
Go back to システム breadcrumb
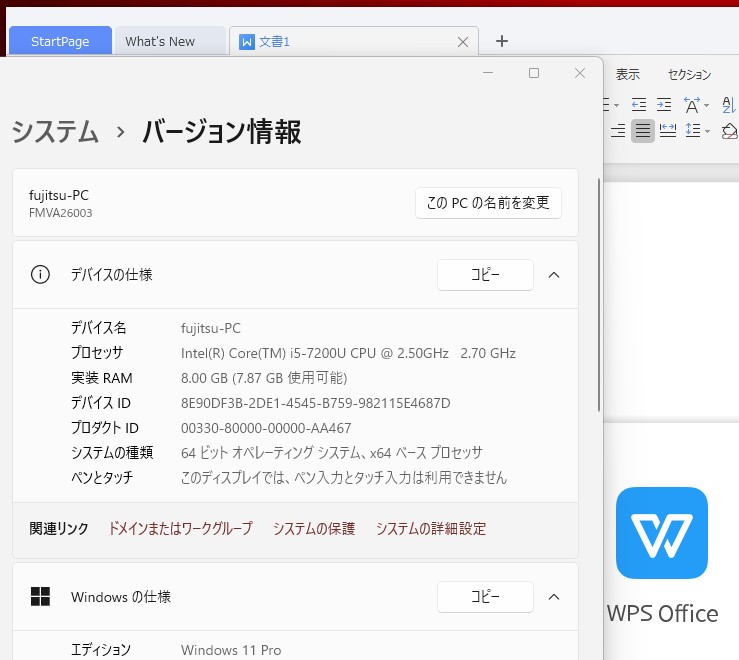coord(55,132)
